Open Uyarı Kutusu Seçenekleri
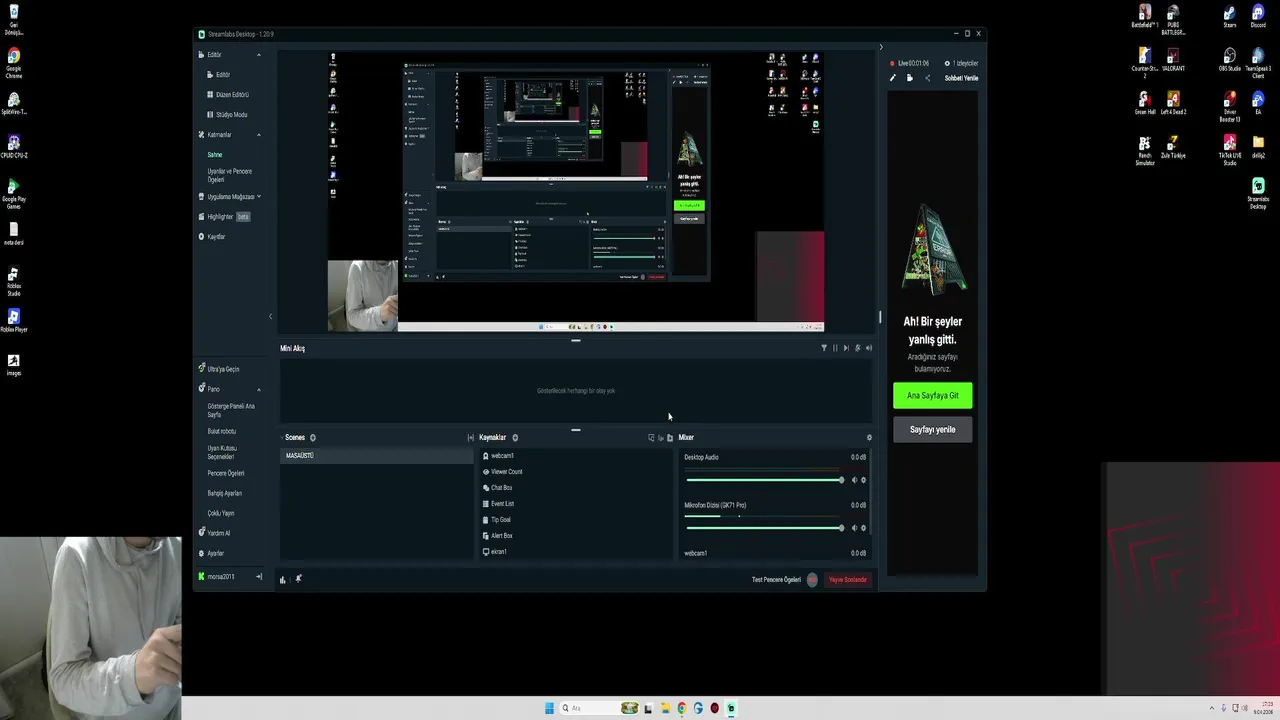Image resolution: width=1280 pixels, height=720 pixels. coord(221,452)
